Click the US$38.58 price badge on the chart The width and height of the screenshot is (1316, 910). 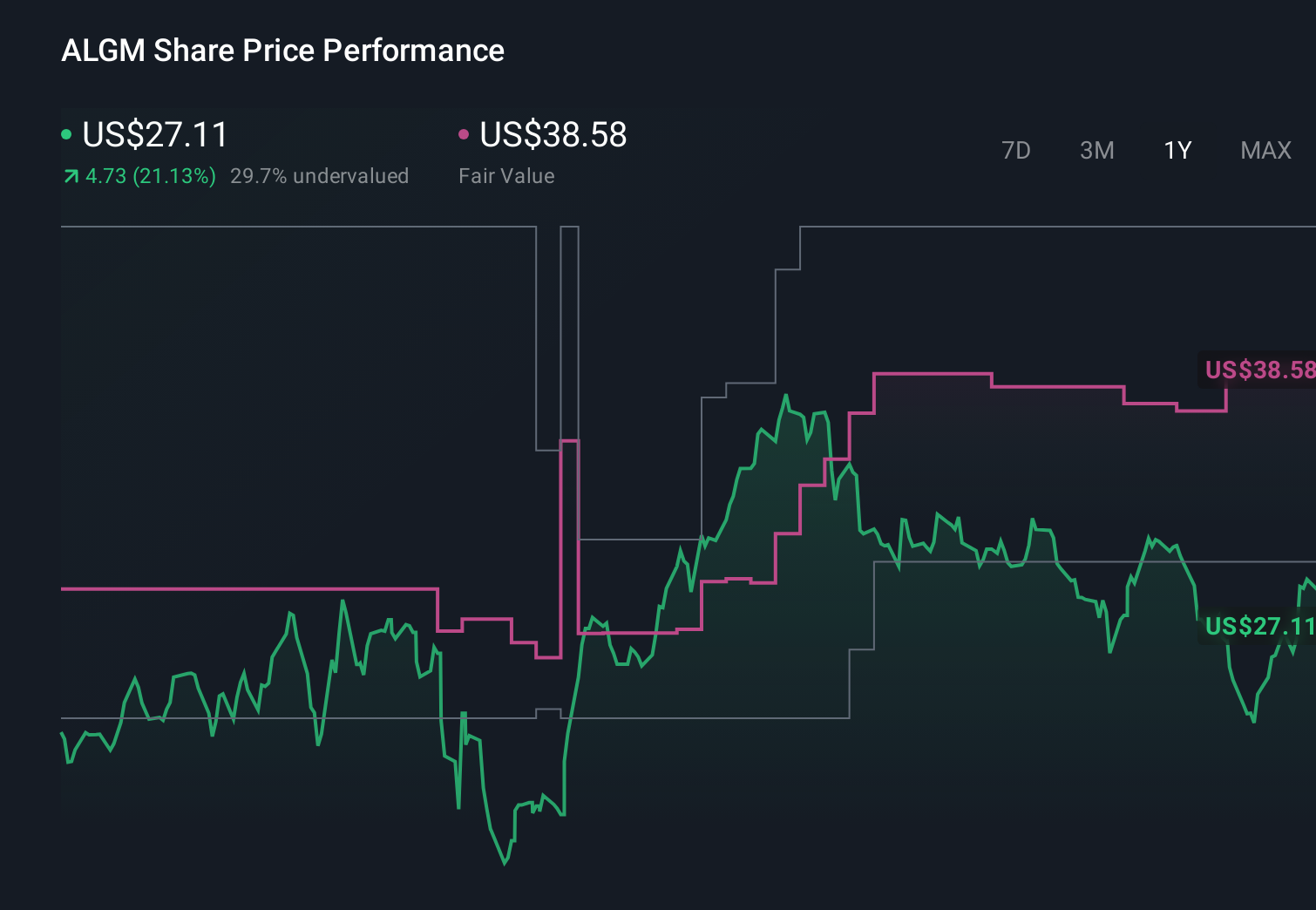pos(1258,370)
